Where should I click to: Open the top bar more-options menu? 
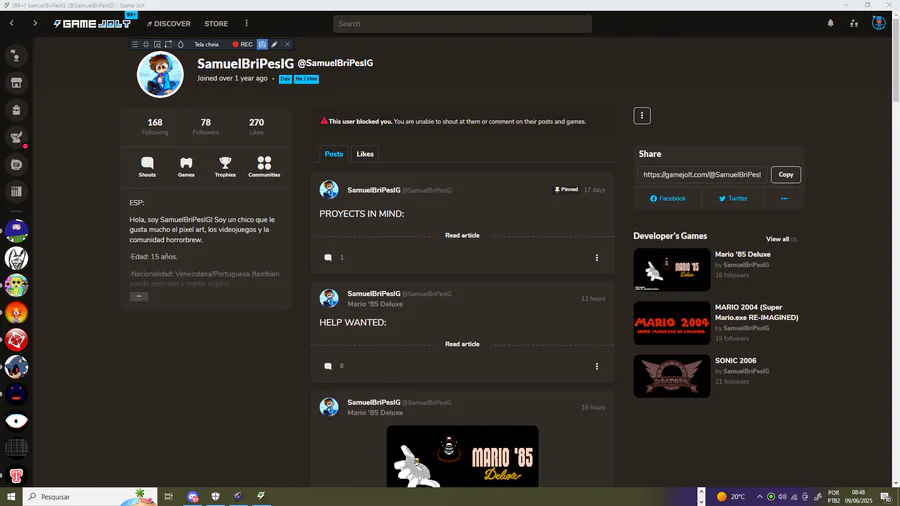(246, 24)
